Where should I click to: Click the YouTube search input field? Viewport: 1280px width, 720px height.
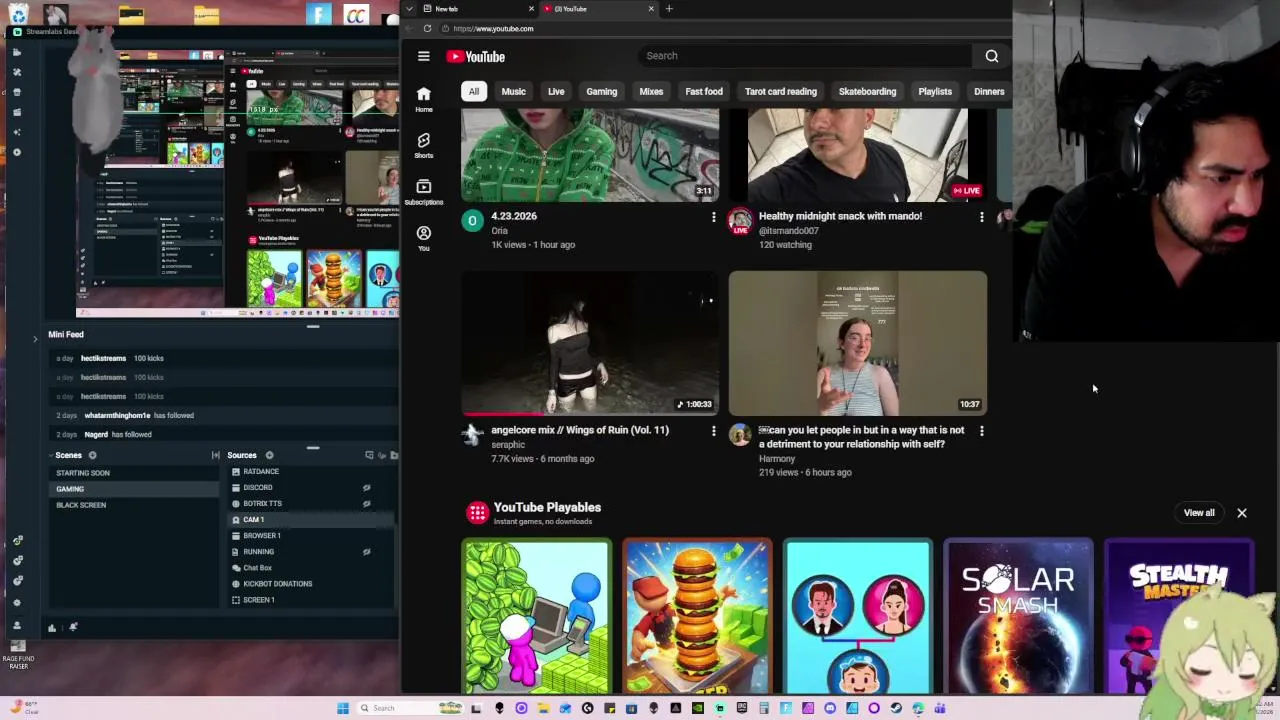(x=805, y=56)
